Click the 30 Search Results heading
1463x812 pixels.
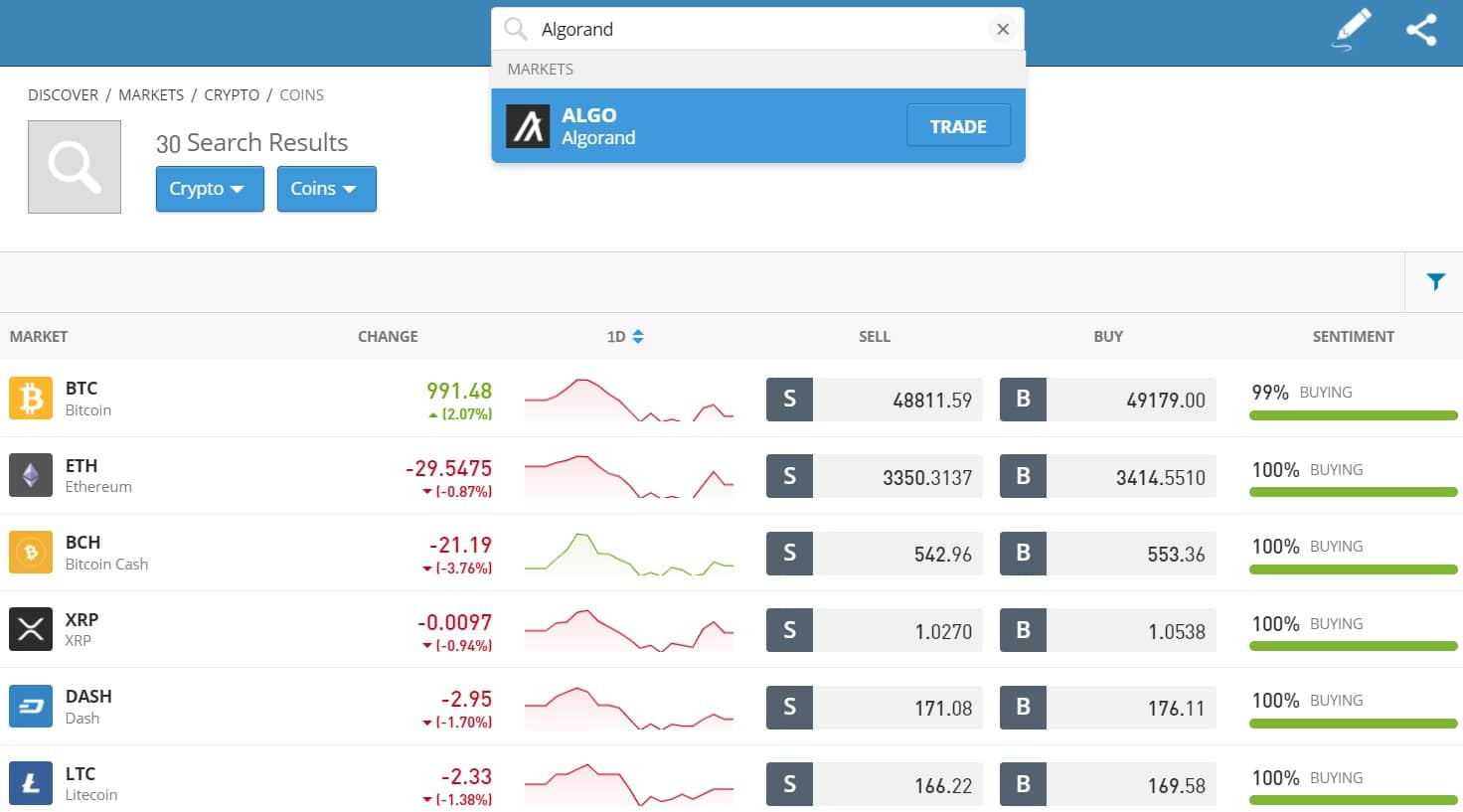[x=252, y=143]
